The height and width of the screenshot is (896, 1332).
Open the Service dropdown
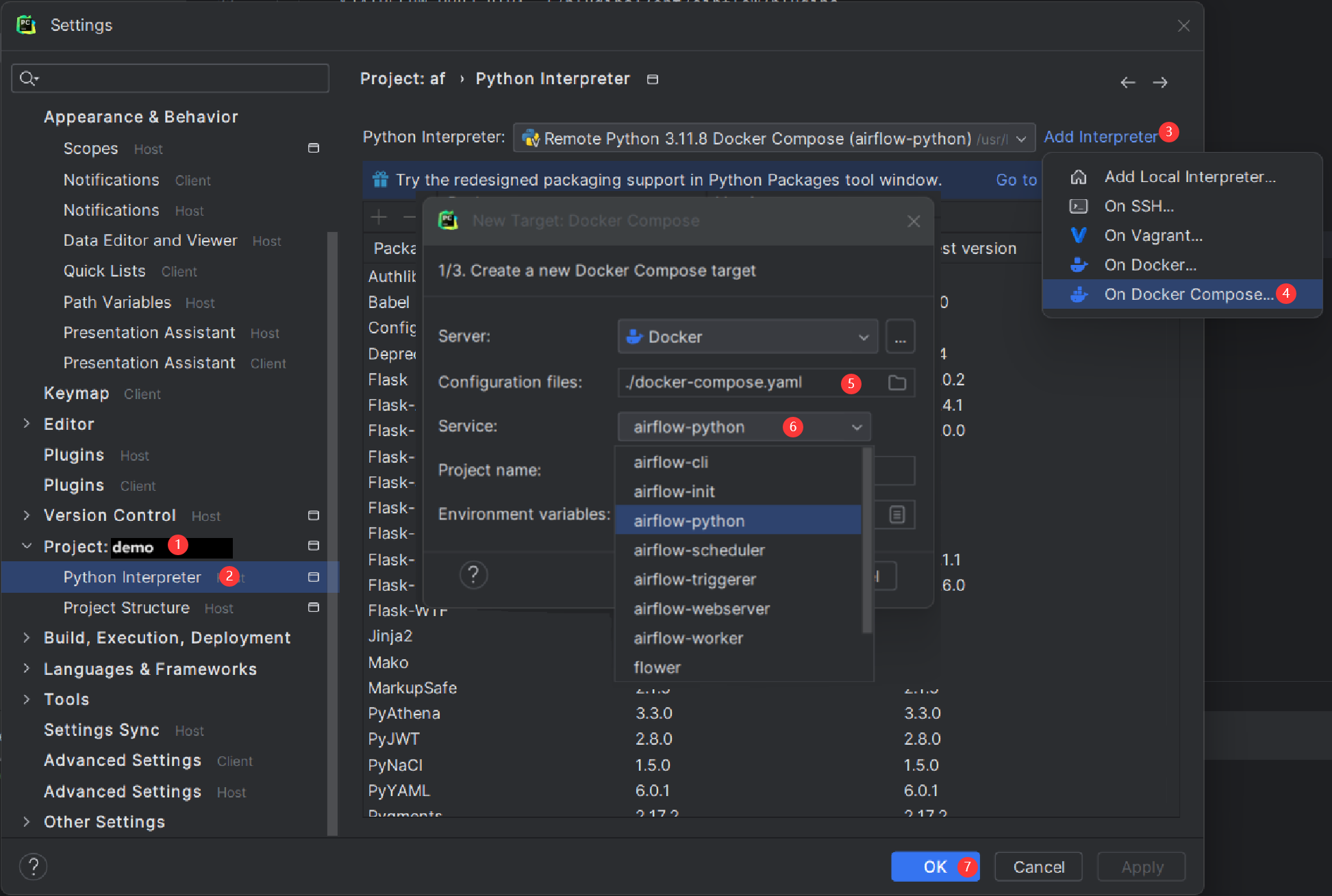tap(856, 426)
